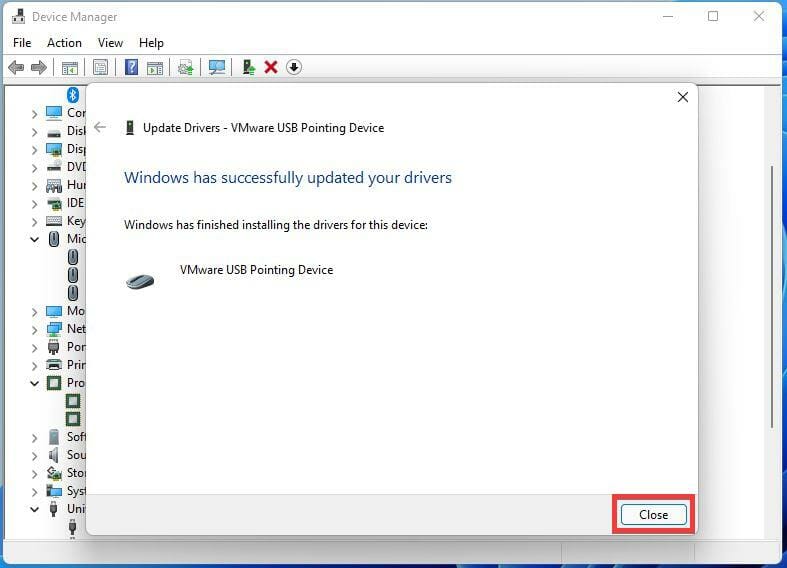Select the Ports category icon
This screenshot has width=787, height=568.
click(x=54, y=347)
